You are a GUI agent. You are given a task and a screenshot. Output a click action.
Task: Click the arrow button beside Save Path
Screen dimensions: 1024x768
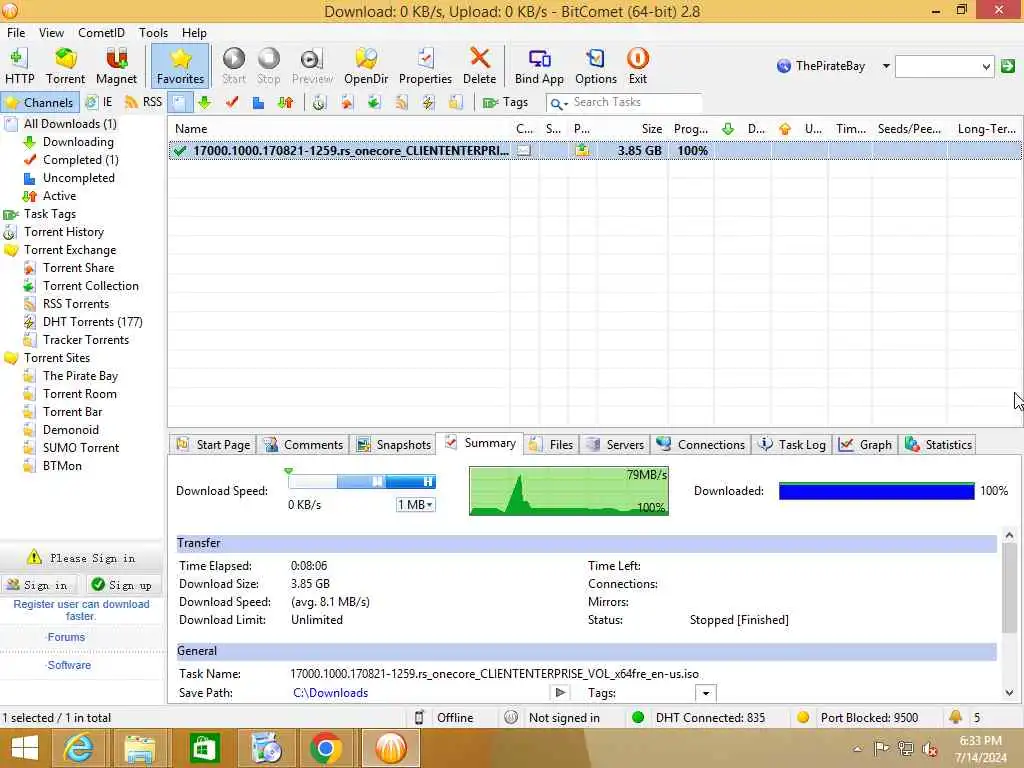pos(560,692)
